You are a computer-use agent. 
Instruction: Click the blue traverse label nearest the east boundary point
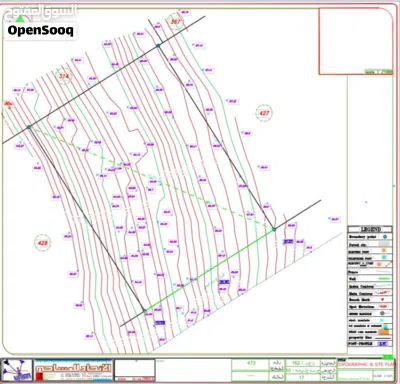(288, 241)
